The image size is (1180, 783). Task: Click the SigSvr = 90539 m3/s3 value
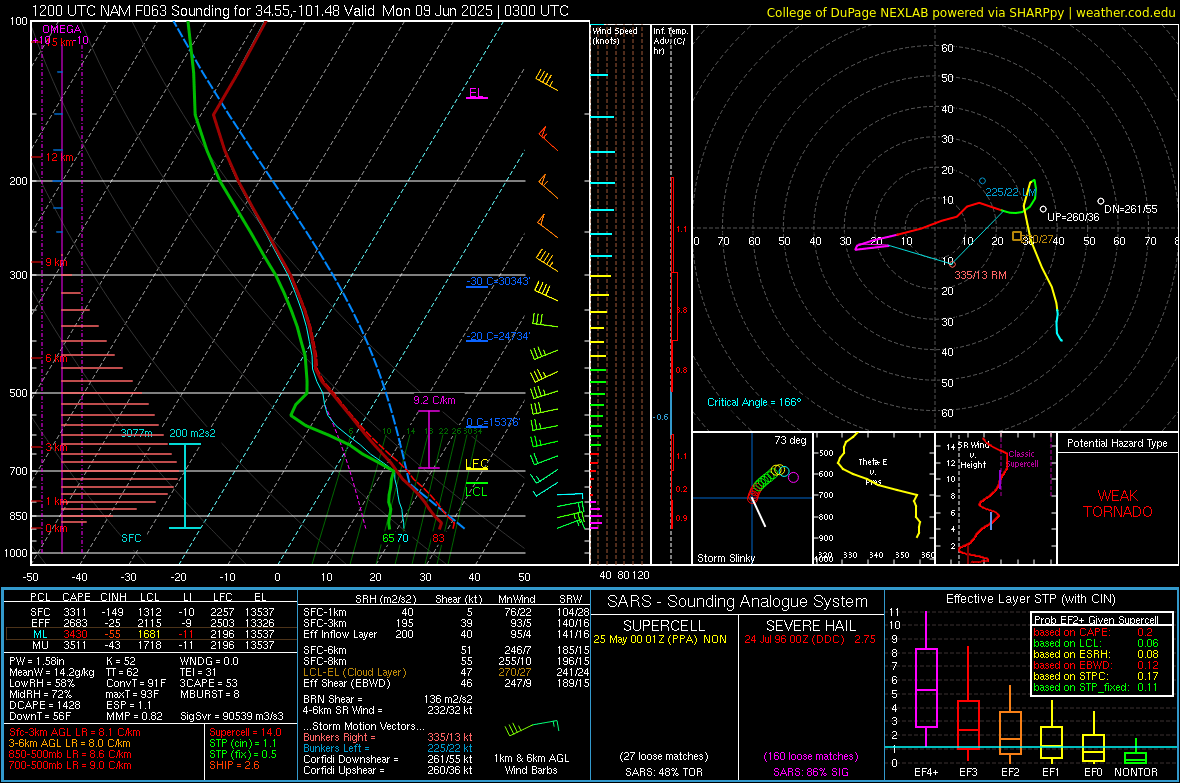232,716
